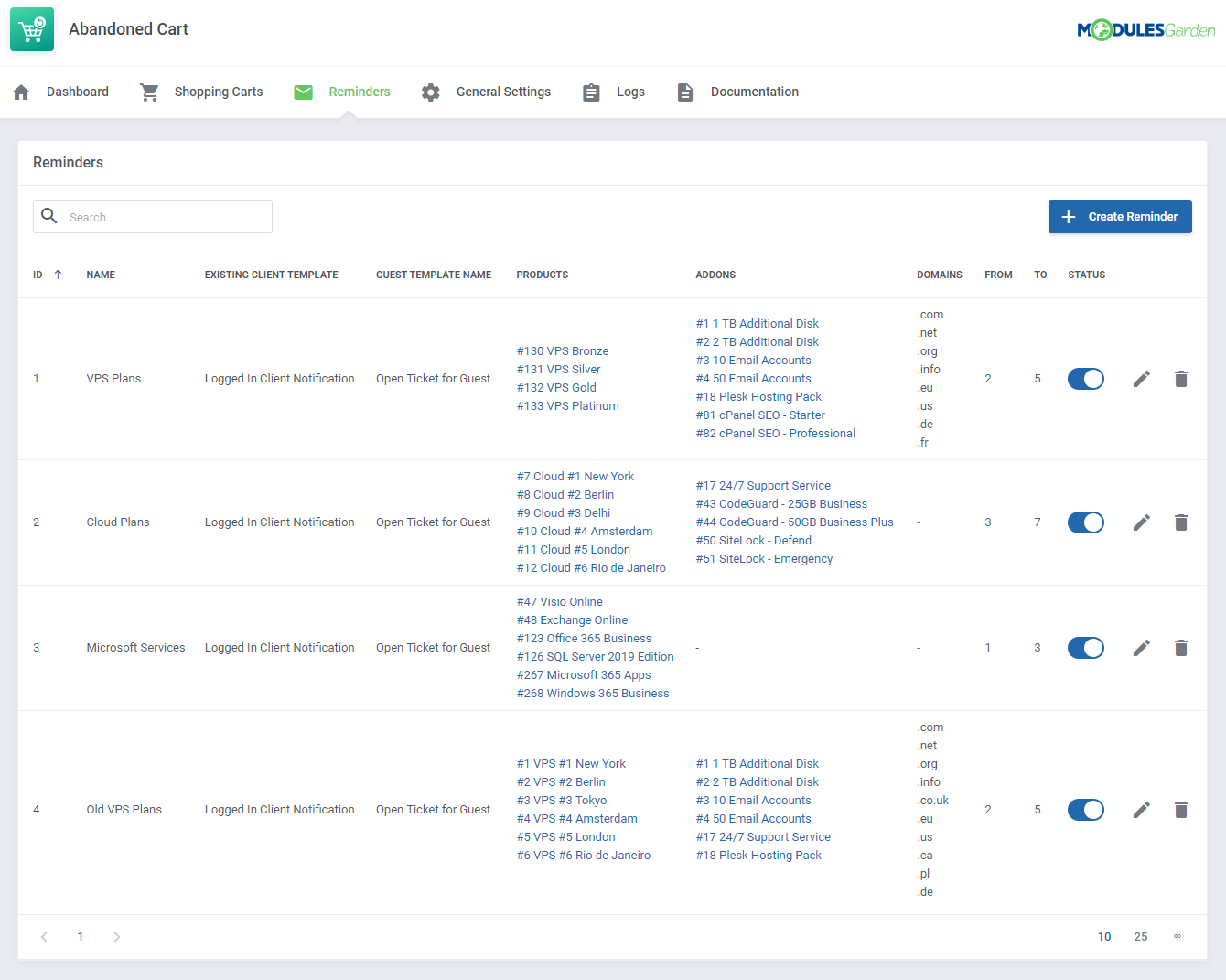Turn off the Microsoft Services status switch

pos(1085,647)
